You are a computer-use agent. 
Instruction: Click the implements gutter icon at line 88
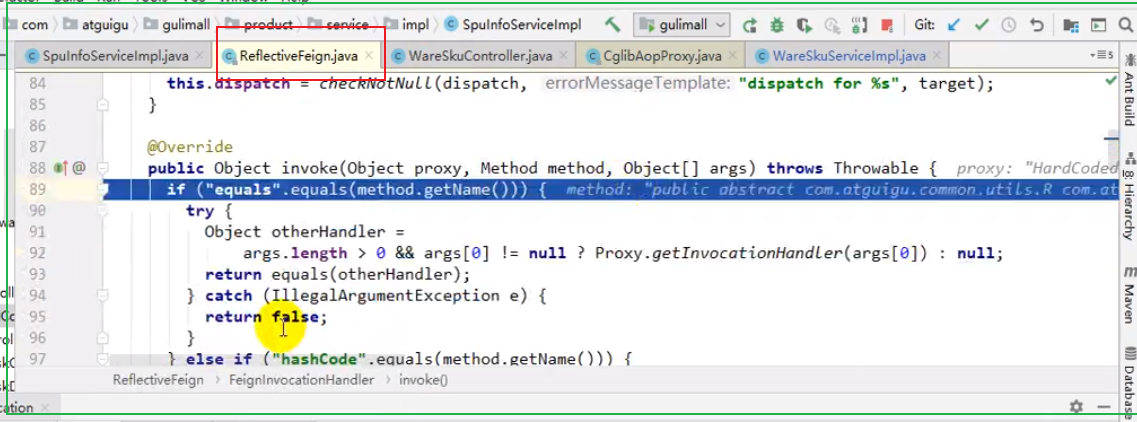(61, 168)
